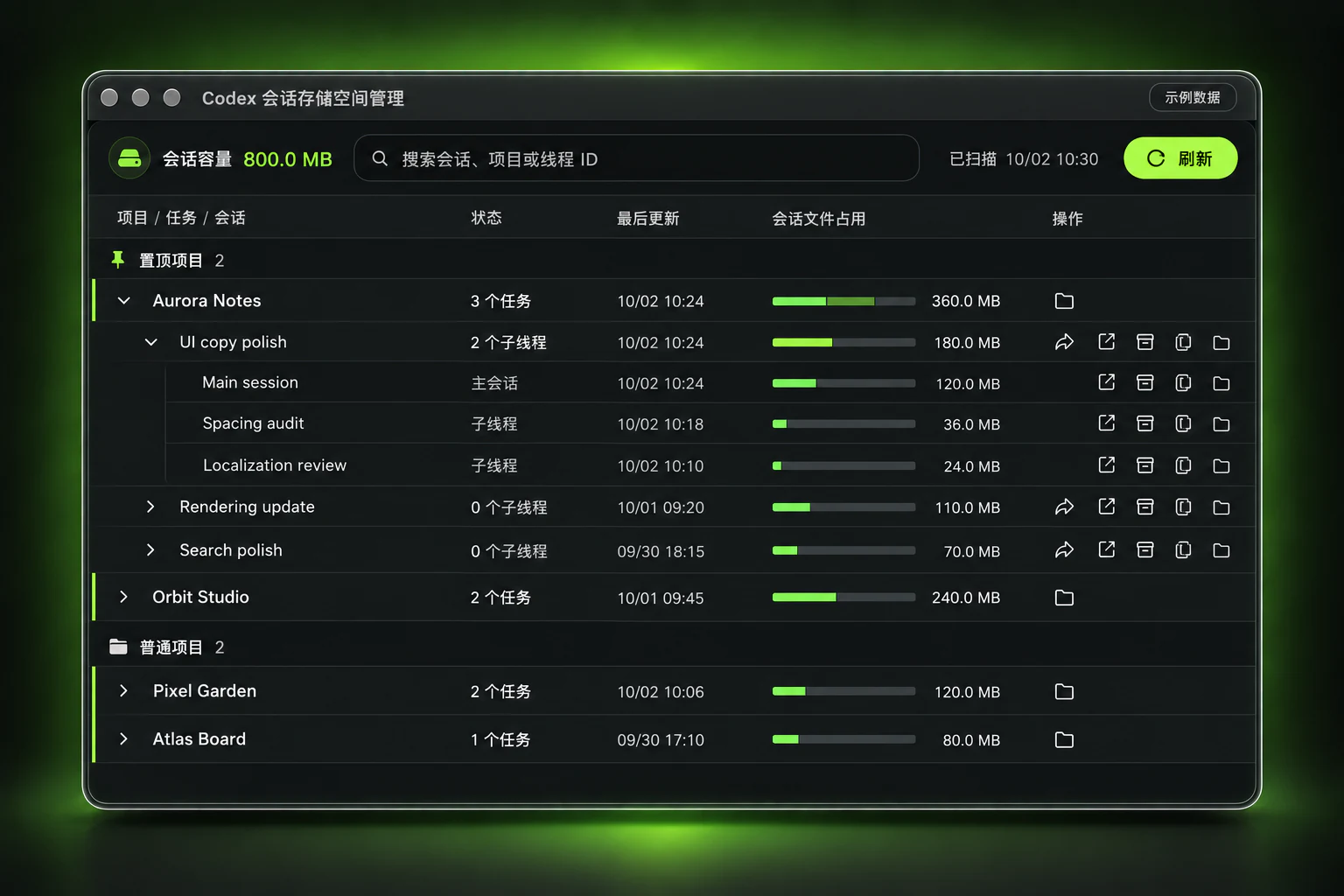Screen dimensions: 1344x896
Task: Click the 刷新 refresh button
Action: click(x=1180, y=158)
